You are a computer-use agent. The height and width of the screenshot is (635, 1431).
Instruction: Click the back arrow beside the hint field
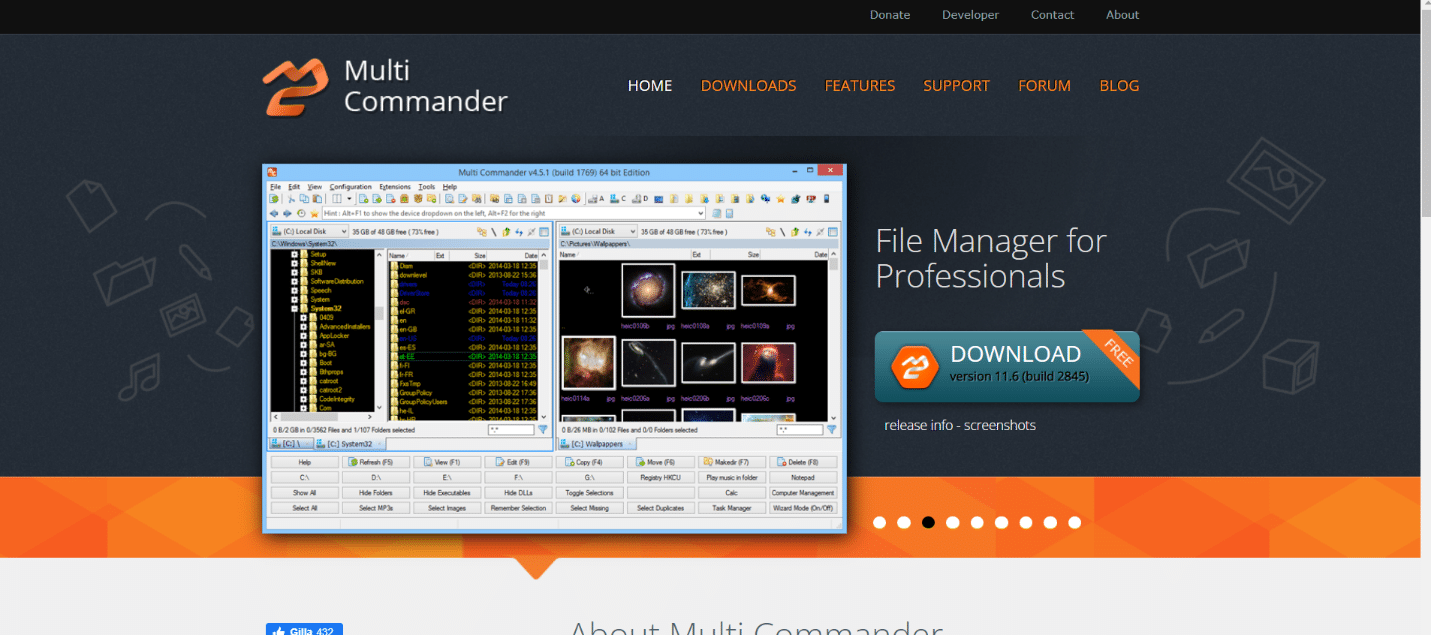(x=274, y=213)
